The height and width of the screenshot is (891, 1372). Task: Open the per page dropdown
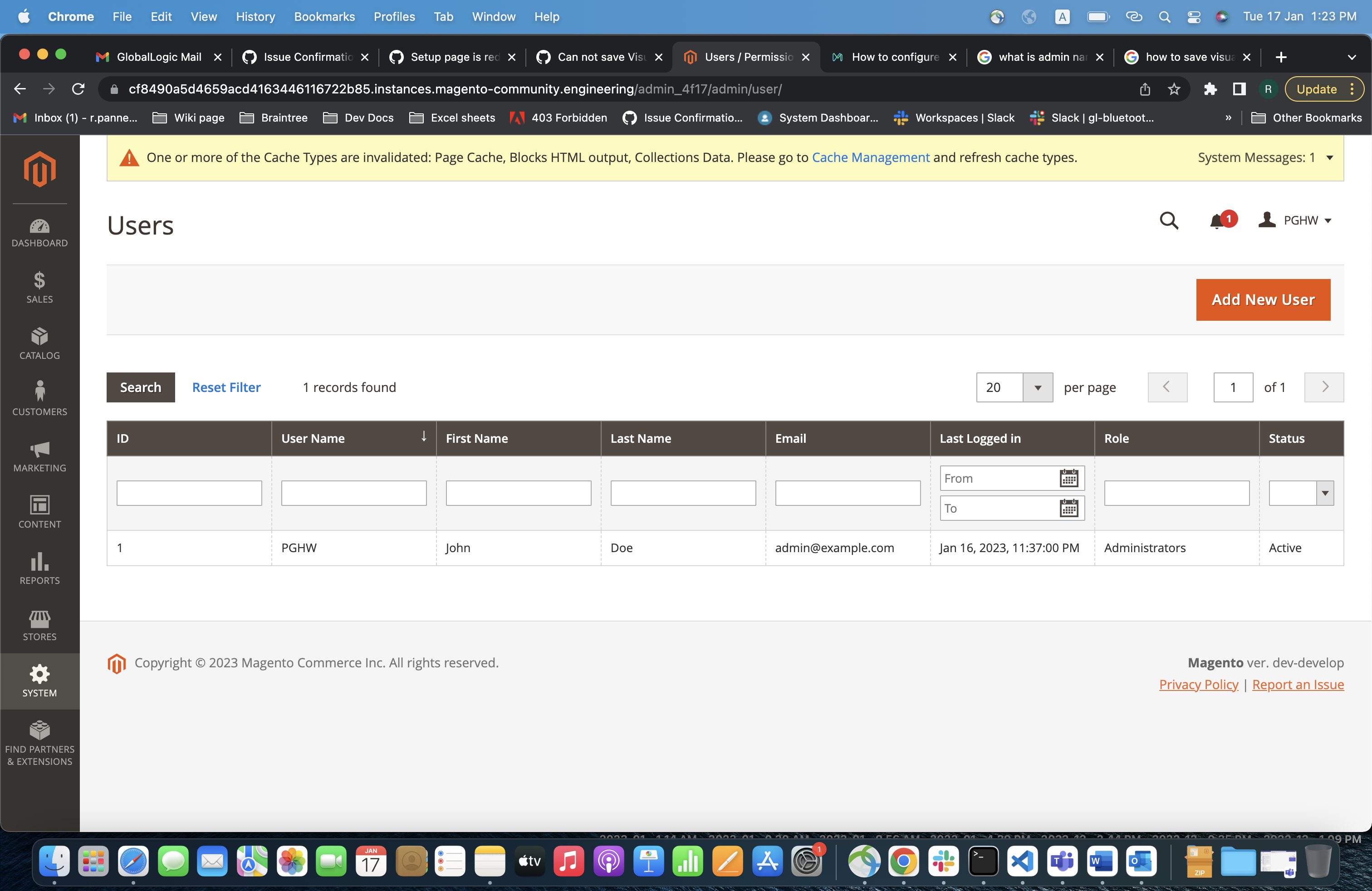pyautogui.click(x=1038, y=387)
